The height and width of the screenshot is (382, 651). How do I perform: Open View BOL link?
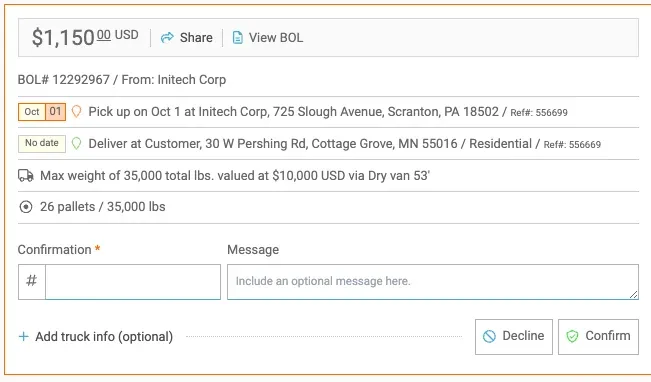(268, 38)
